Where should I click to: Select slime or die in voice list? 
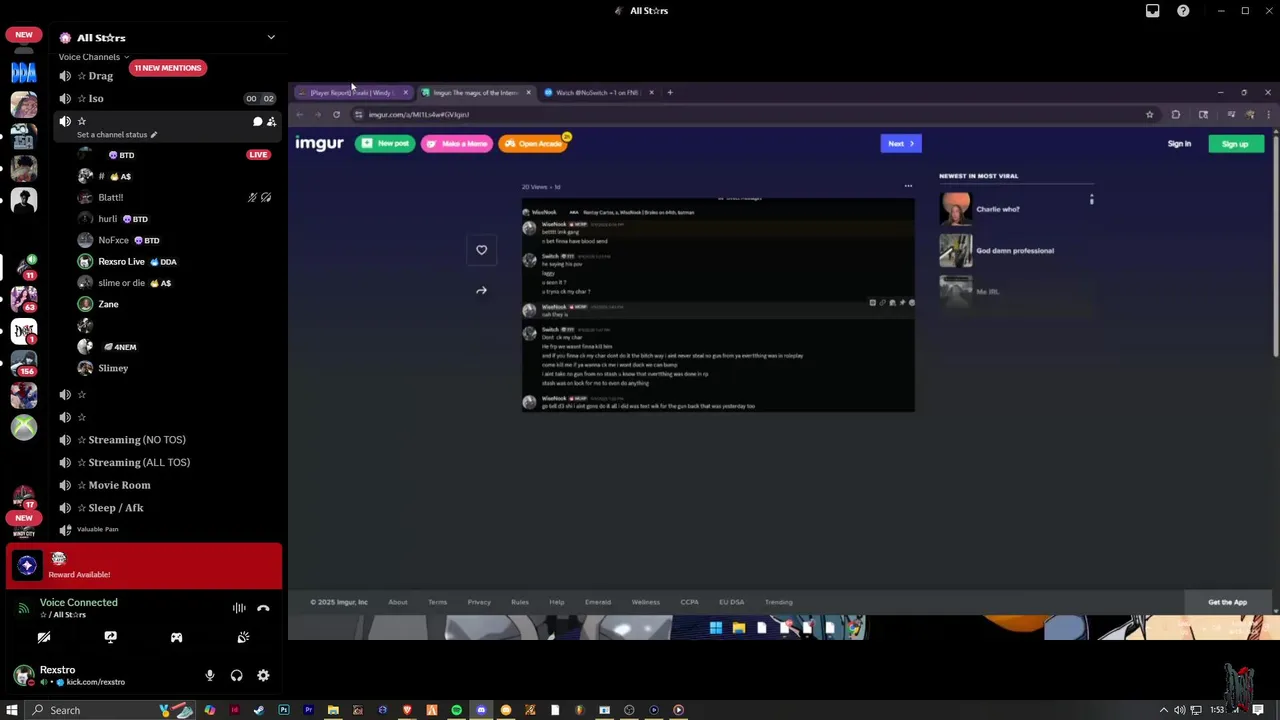[x=122, y=283]
